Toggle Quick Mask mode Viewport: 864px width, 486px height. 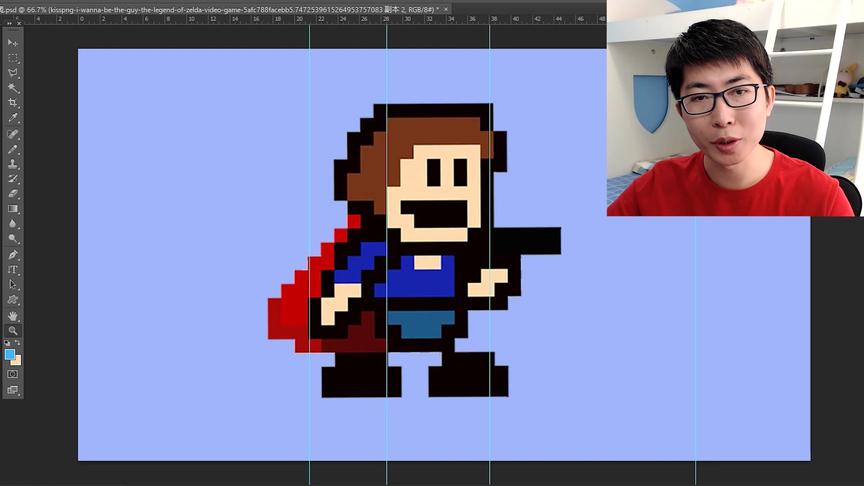point(13,374)
